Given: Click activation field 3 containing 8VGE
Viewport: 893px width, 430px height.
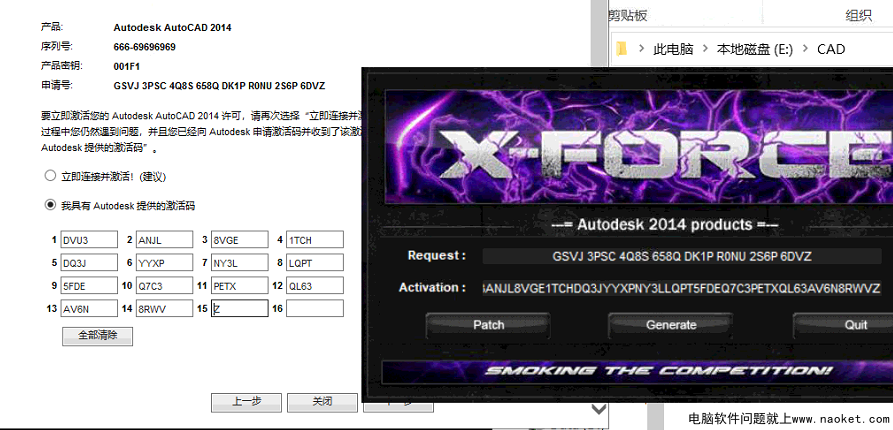Looking at the screenshot, I should click(x=239, y=240).
